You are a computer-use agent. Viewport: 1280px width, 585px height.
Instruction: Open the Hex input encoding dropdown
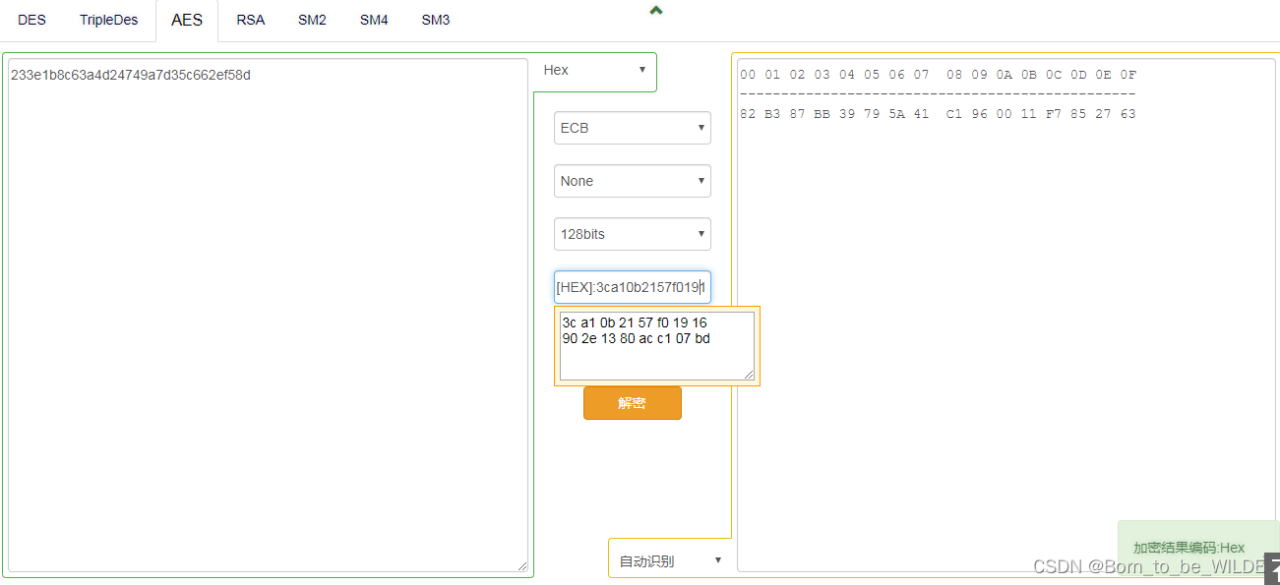594,70
